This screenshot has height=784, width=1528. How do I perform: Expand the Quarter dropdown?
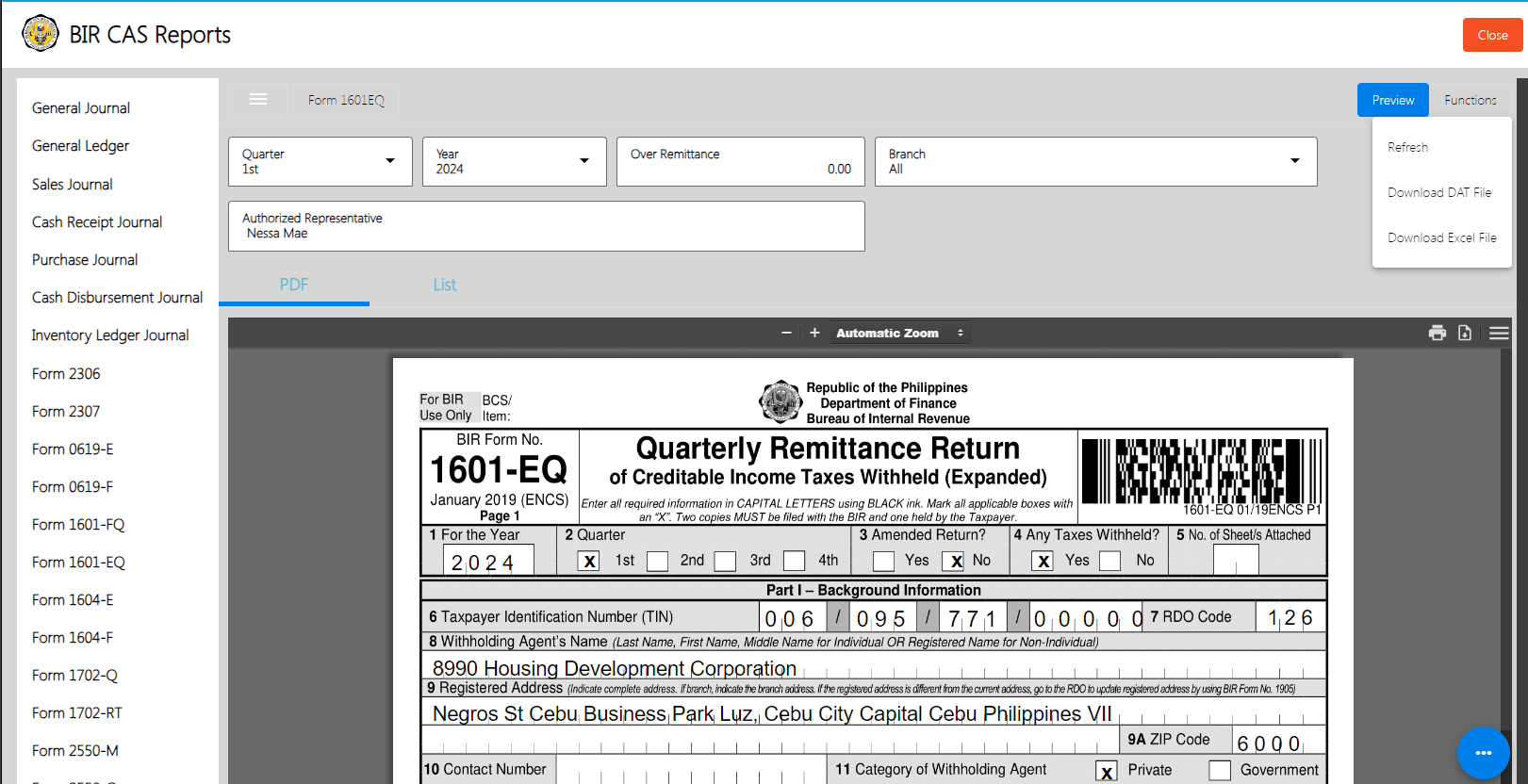(x=320, y=161)
